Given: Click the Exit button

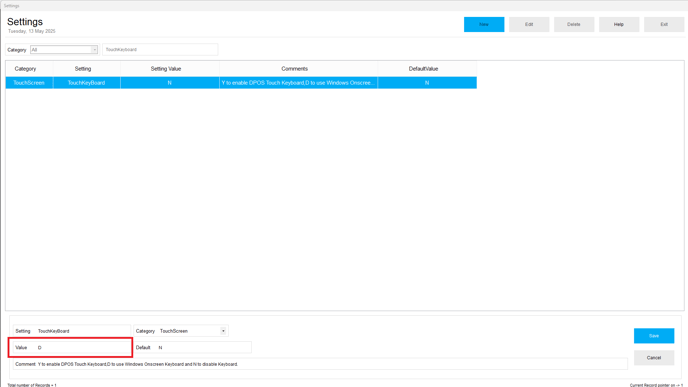Looking at the screenshot, I should 664,25.
